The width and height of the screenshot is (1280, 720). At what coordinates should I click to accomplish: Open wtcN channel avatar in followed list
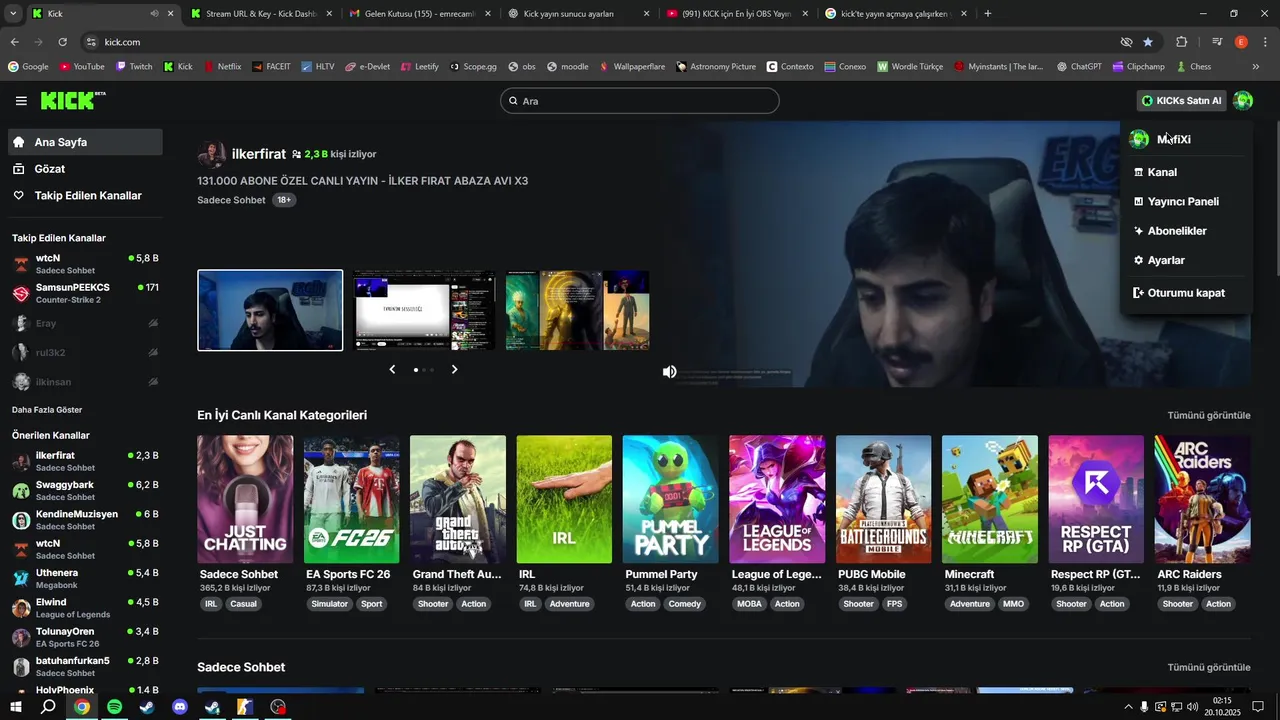click(21, 264)
